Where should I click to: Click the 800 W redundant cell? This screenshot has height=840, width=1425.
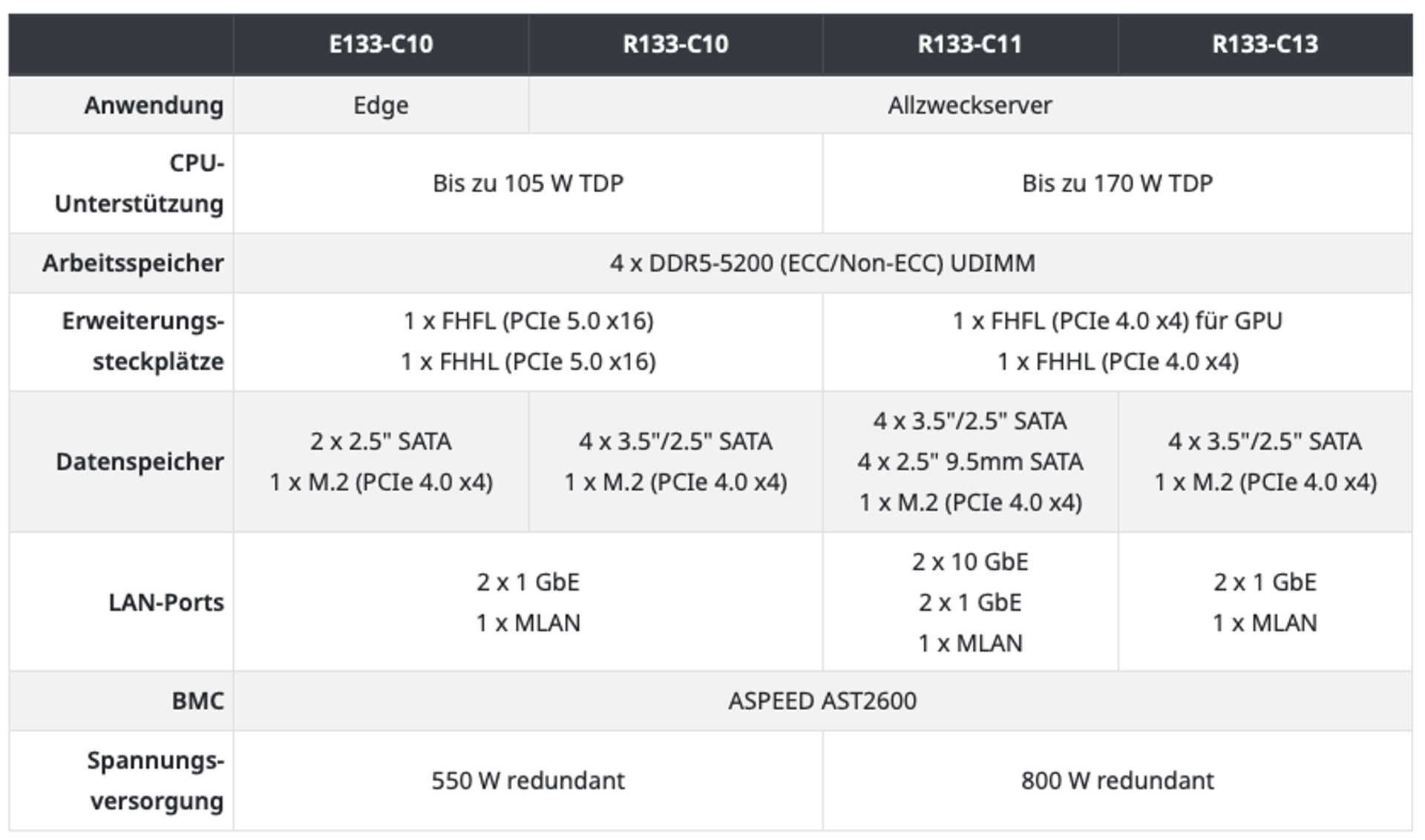(1117, 781)
